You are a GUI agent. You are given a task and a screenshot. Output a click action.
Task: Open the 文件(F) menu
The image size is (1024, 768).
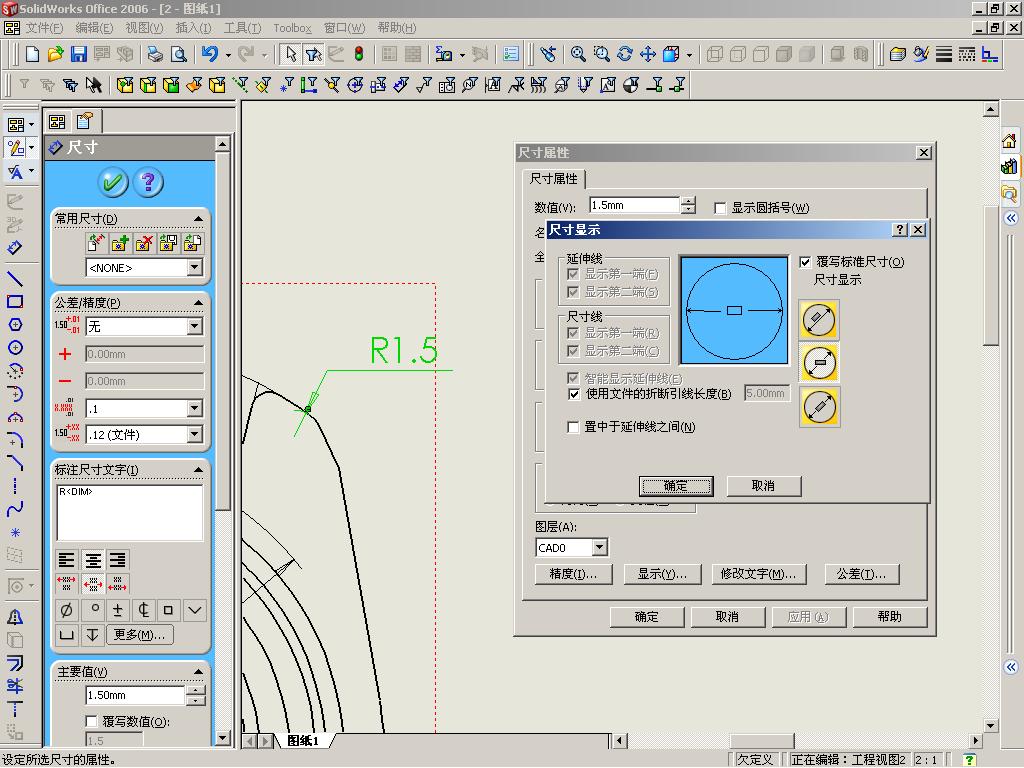tap(44, 28)
